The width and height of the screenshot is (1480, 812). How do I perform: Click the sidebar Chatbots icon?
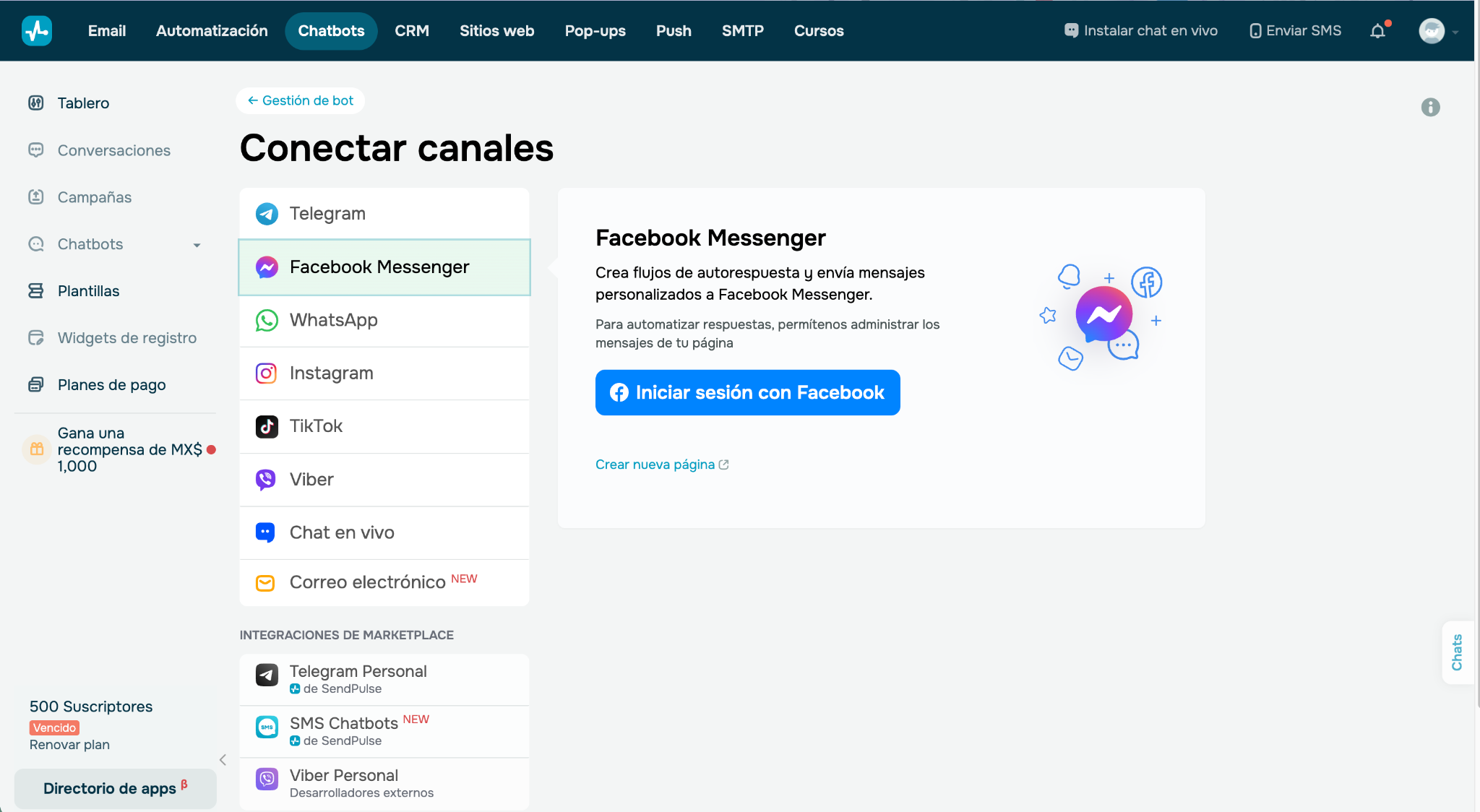(36, 243)
